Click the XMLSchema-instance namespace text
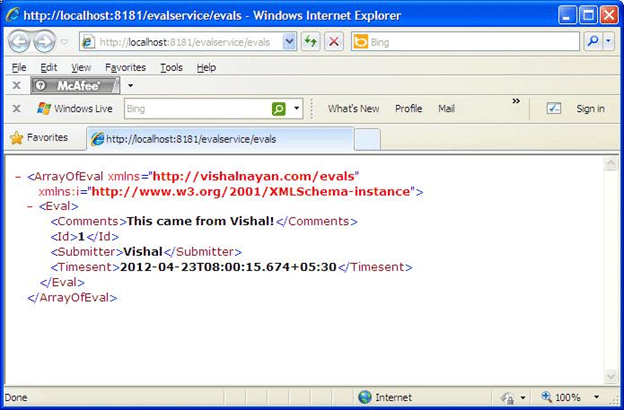The height and width of the screenshot is (410, 624). 251,191
